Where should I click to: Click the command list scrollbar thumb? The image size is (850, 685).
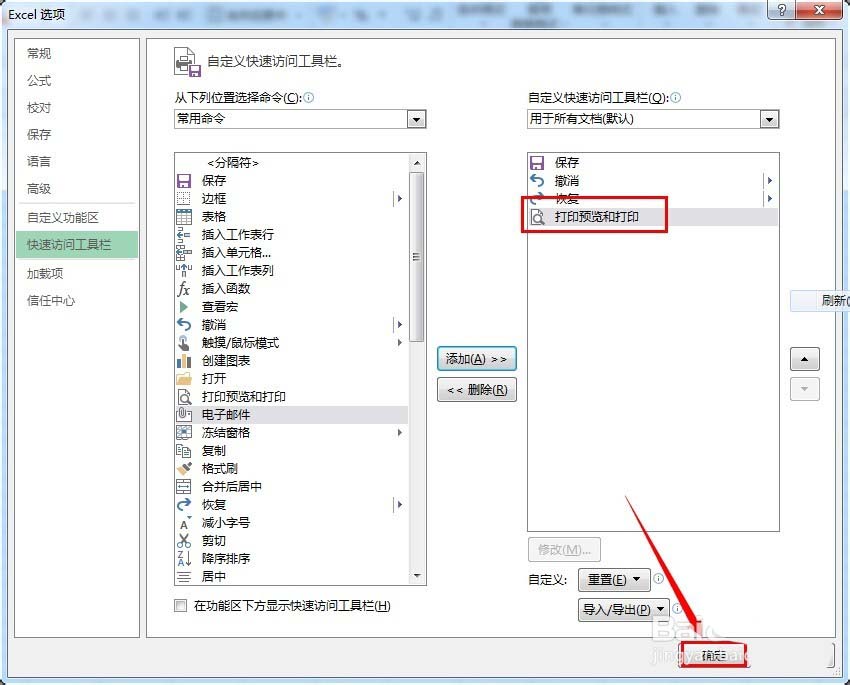[416, 257]
